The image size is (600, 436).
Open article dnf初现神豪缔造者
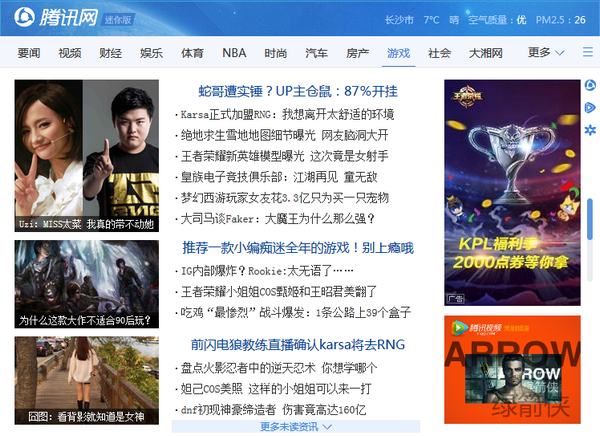coord(273,410)
